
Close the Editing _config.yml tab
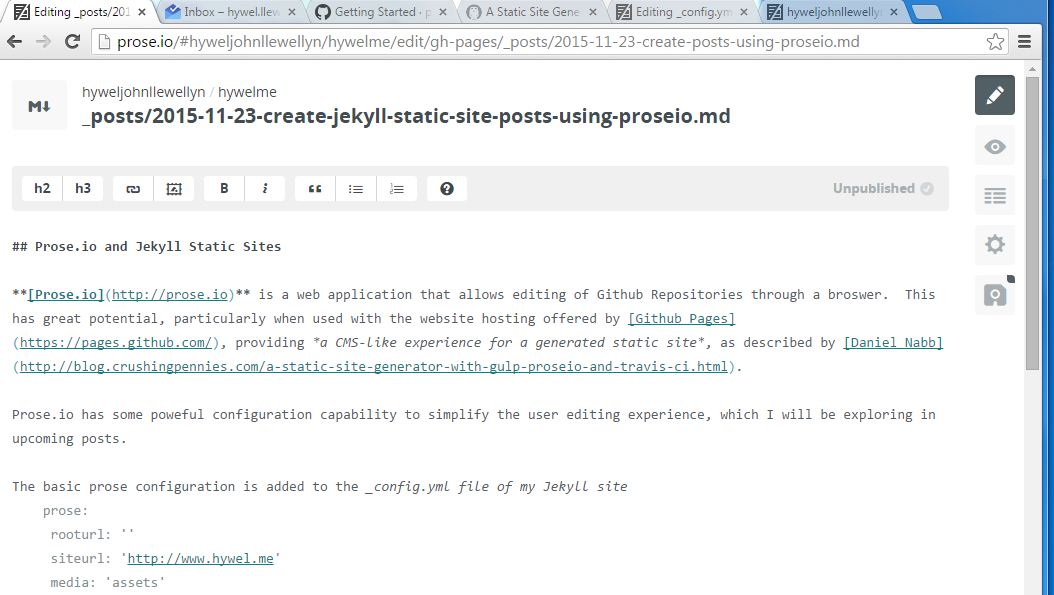coord(743,12)
